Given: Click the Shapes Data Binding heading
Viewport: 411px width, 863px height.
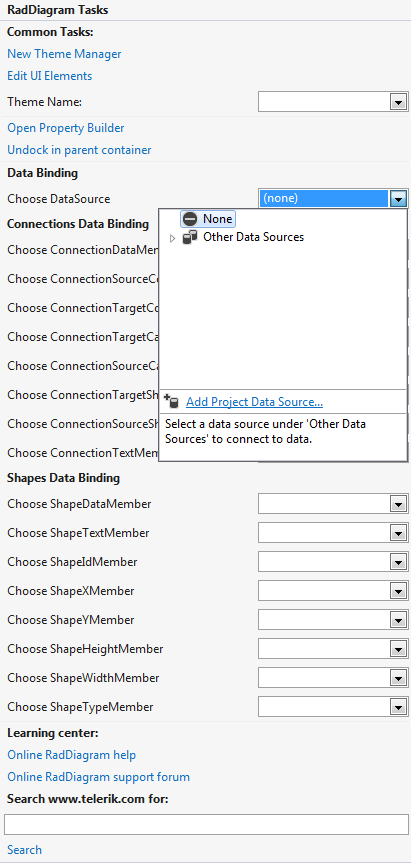Looking at the screenshot, I should (x=63, y=478).
